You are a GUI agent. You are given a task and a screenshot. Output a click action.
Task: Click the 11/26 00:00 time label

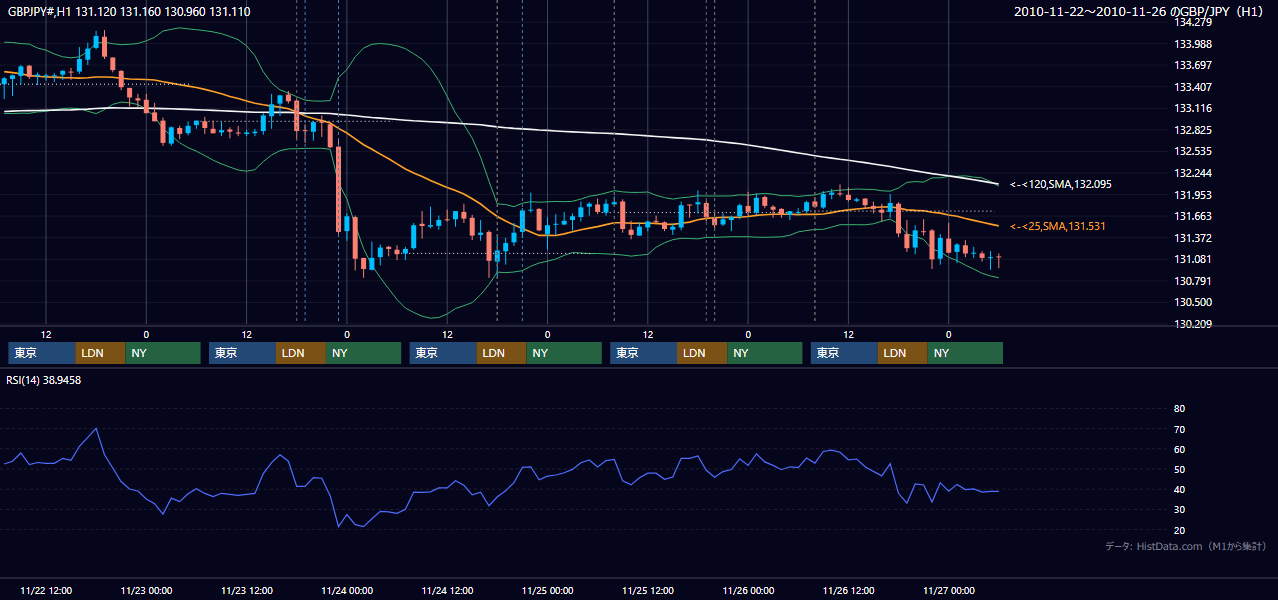pyautogui.click(x=748, y=590)
